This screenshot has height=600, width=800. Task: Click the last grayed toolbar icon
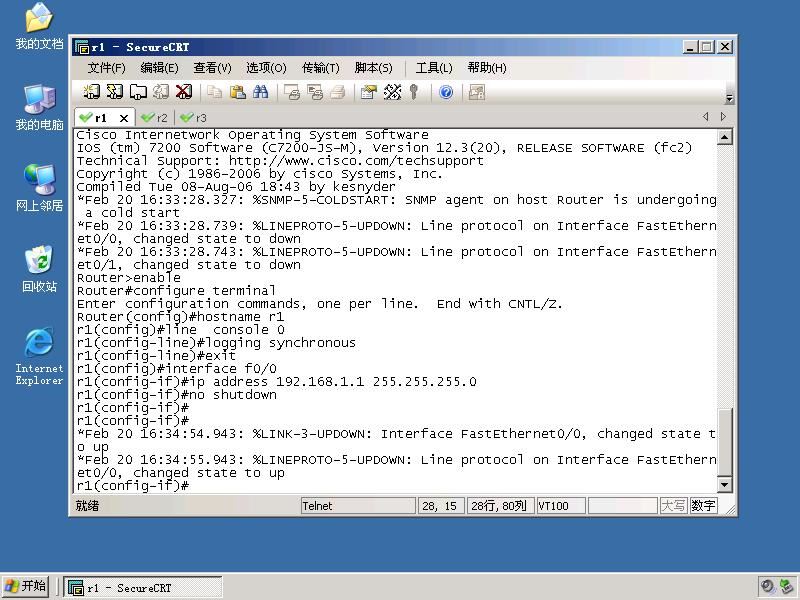click(477, 92)
